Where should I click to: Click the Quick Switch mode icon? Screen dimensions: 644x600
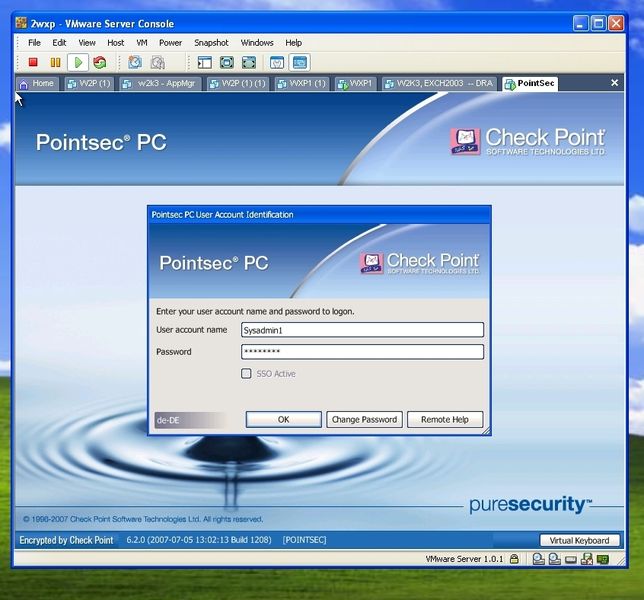tap(227, 62)
